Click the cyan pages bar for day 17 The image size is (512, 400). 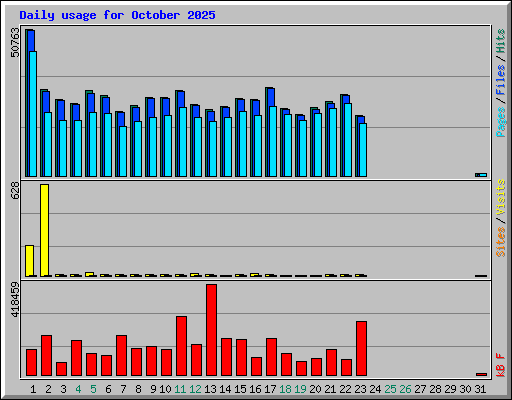coord(273,141)
